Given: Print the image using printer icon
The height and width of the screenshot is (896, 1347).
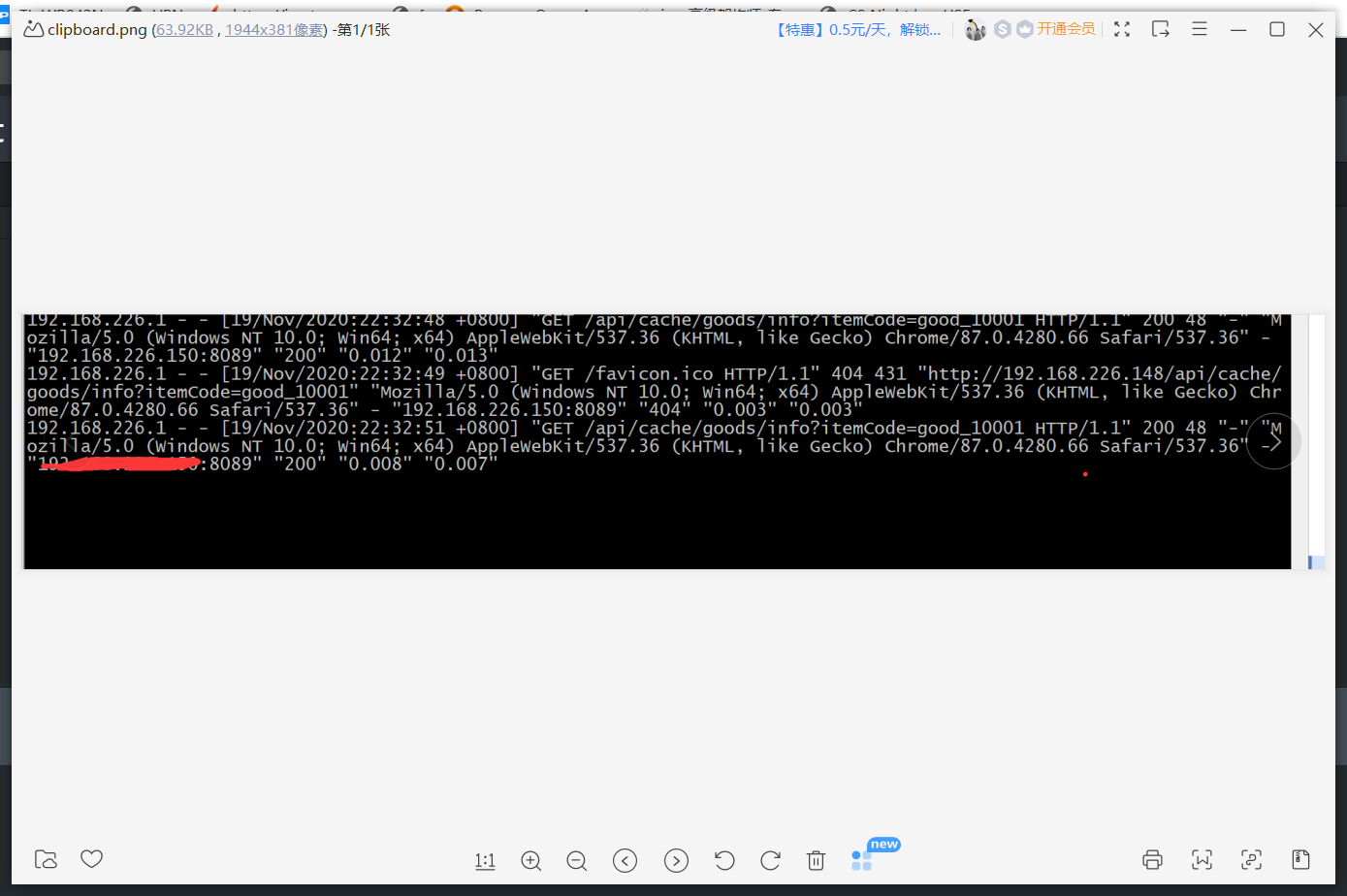Looking at the screenshot, I should click(1152, 859).
